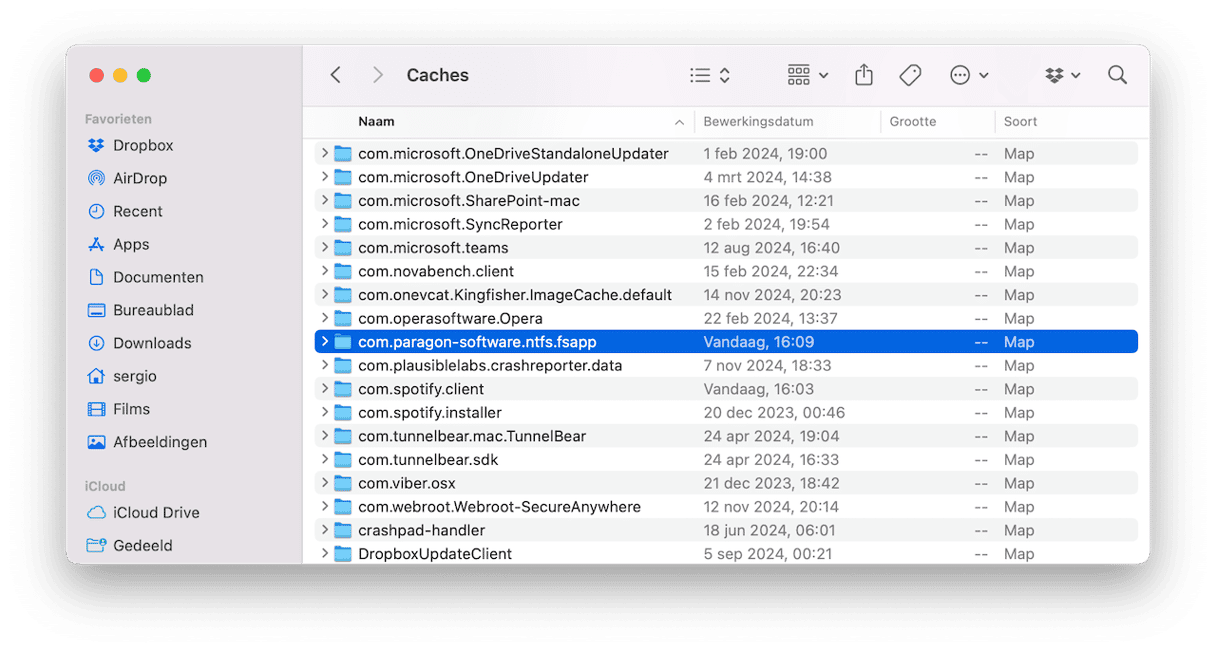The width and height of the screenshot is (1216, 651).
Task: Click the Share toolbar icon
Action: (x=864, y=75)
